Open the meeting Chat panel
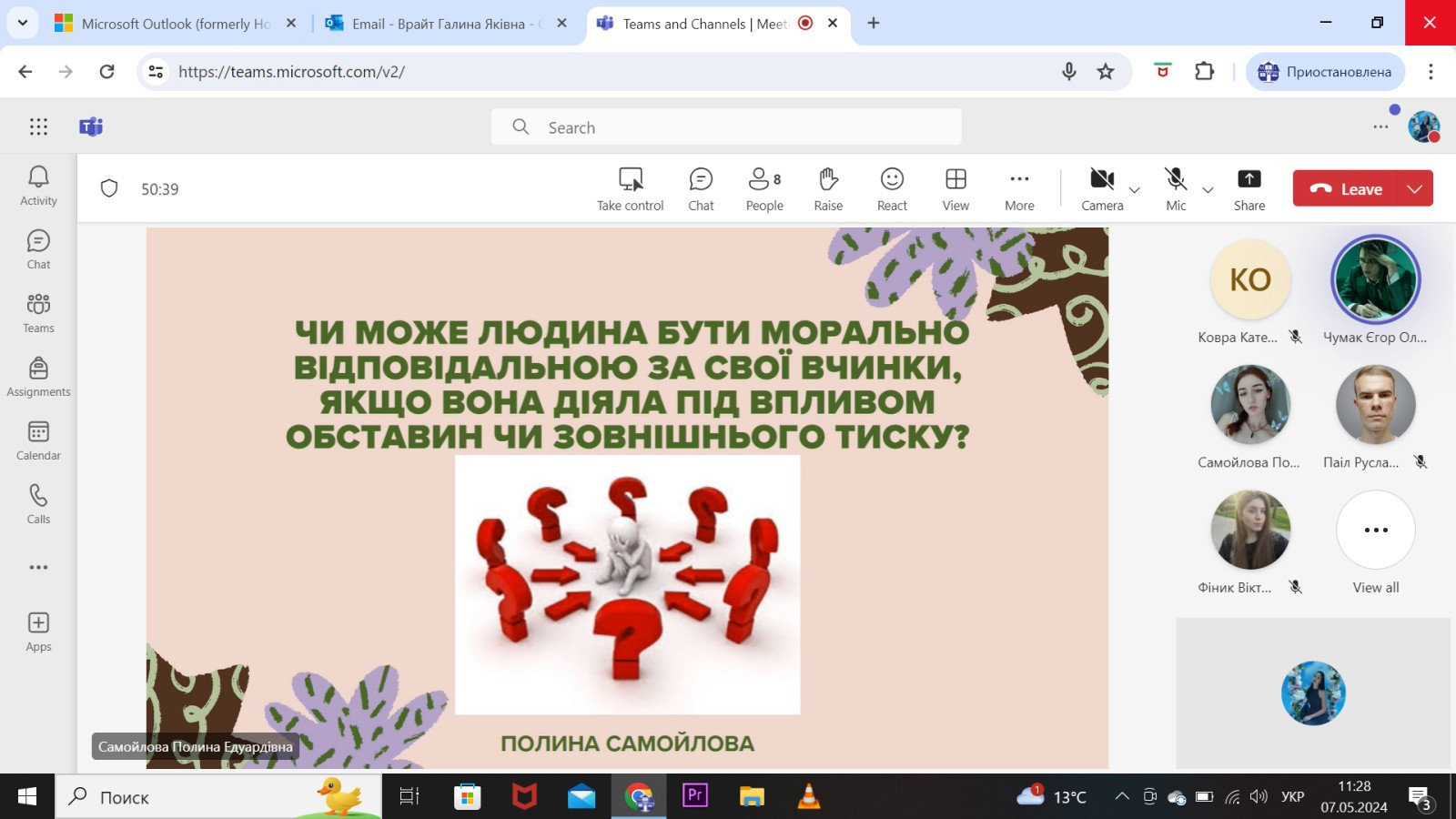Screen dimensions: 1456x819 coord(701,189)
